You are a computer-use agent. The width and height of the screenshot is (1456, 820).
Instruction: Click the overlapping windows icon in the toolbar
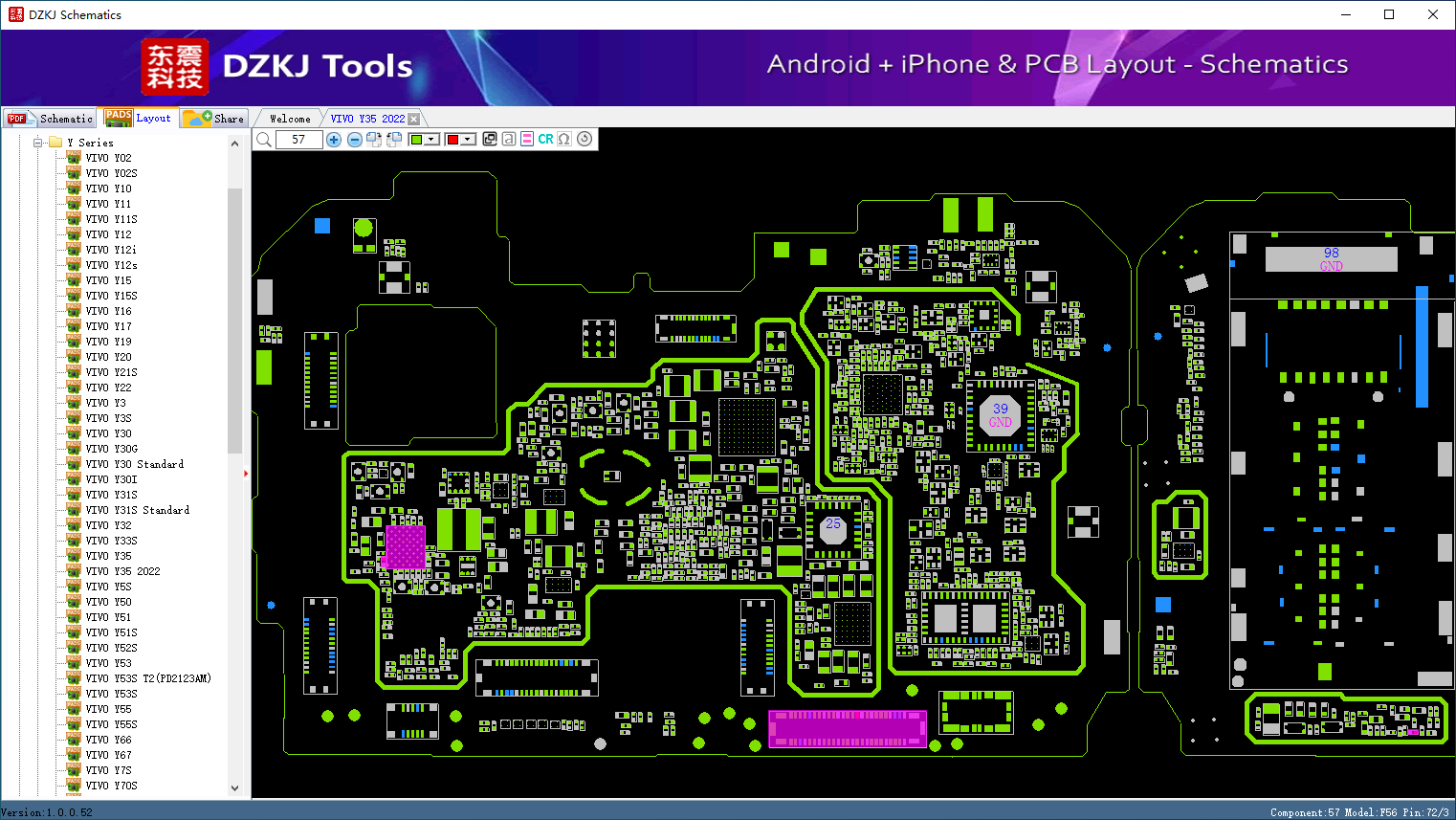(490, 139)
